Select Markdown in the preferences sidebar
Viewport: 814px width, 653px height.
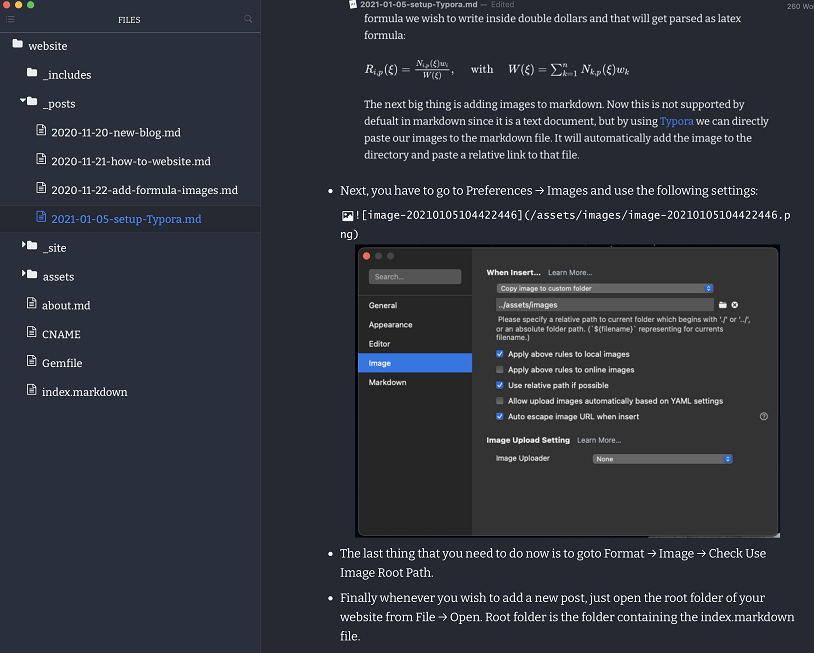(387, 382)
